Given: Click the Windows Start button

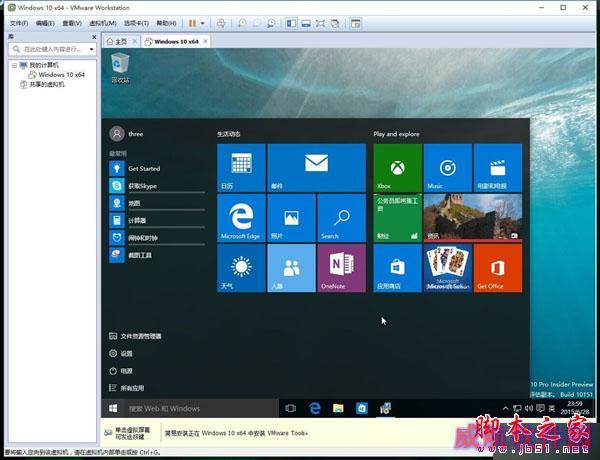Looking at the screenshot, I should coord(113,408).
